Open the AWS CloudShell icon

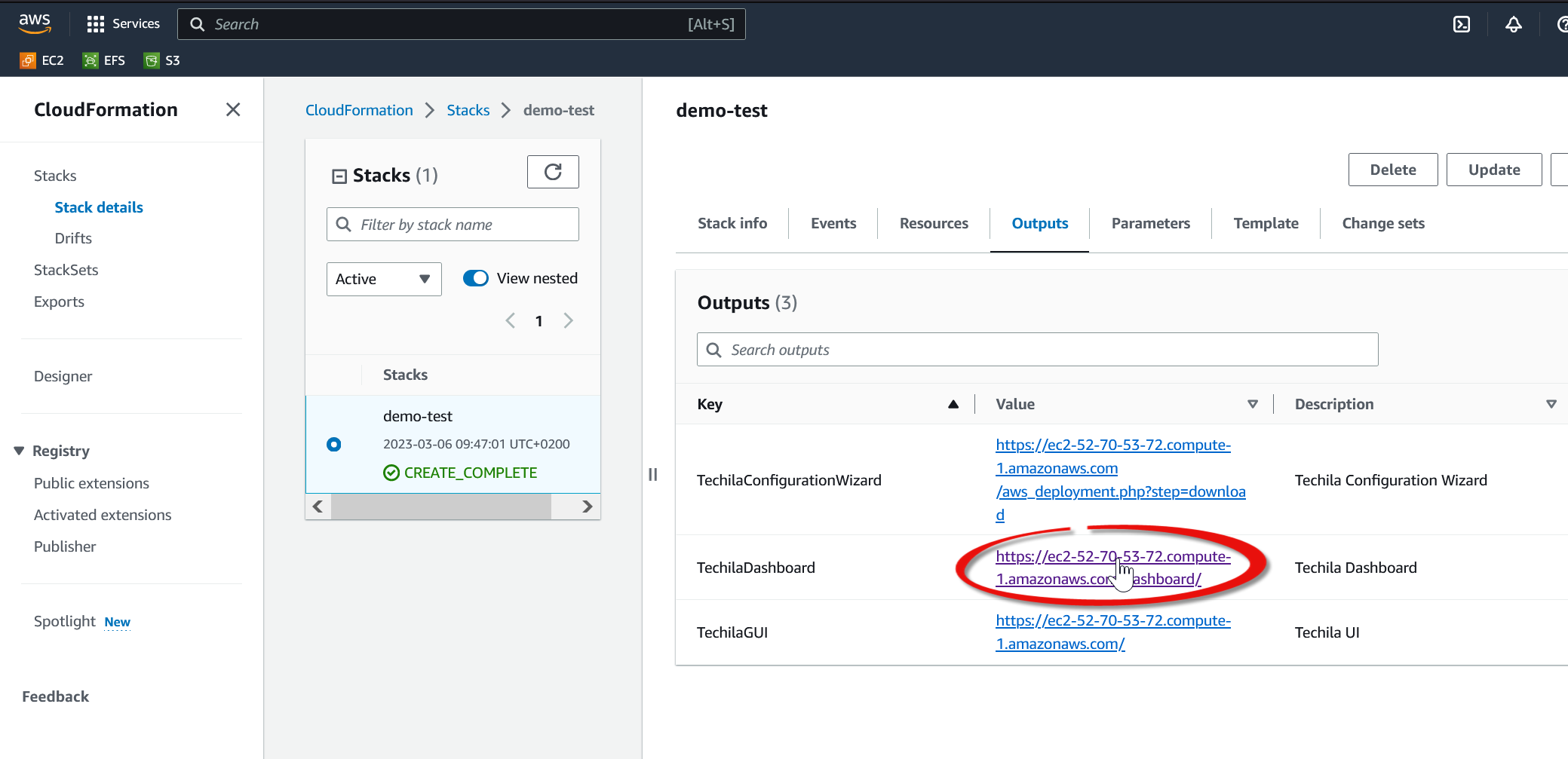pyautogui.click(x=1461, y=24)
